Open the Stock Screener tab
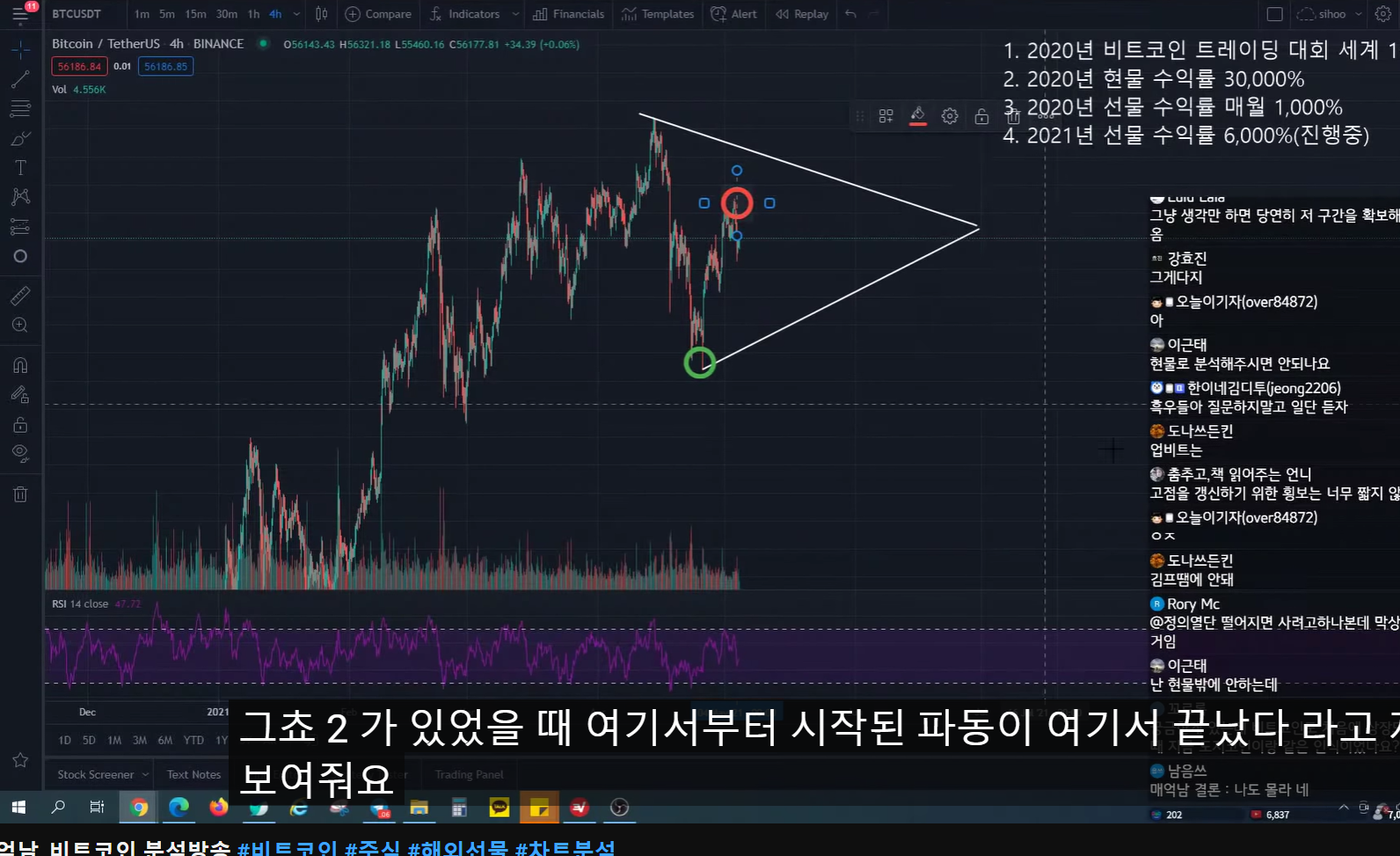 96,775
